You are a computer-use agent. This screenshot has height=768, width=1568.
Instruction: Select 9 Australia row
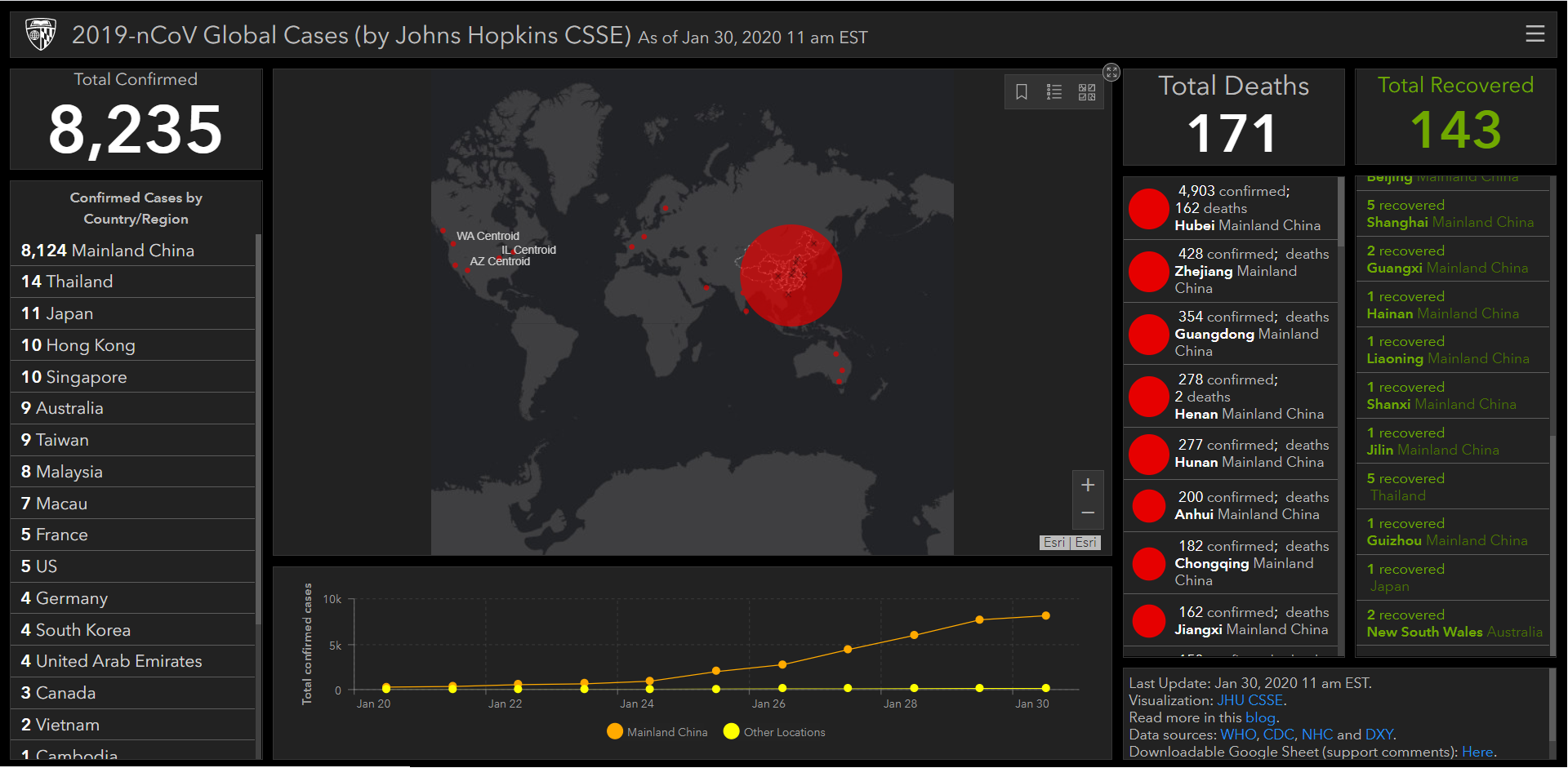coord(133,408)
